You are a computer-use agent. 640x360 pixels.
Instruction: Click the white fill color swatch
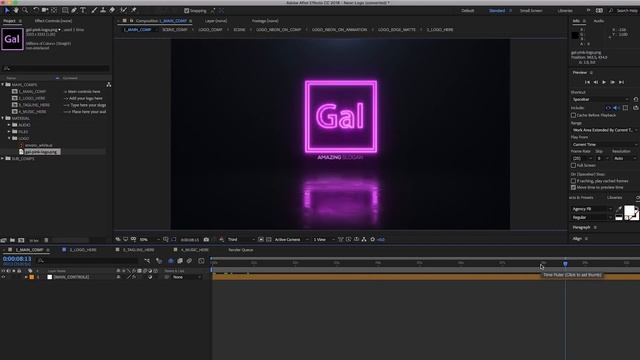pyautogui.click(x=629, y=210)
